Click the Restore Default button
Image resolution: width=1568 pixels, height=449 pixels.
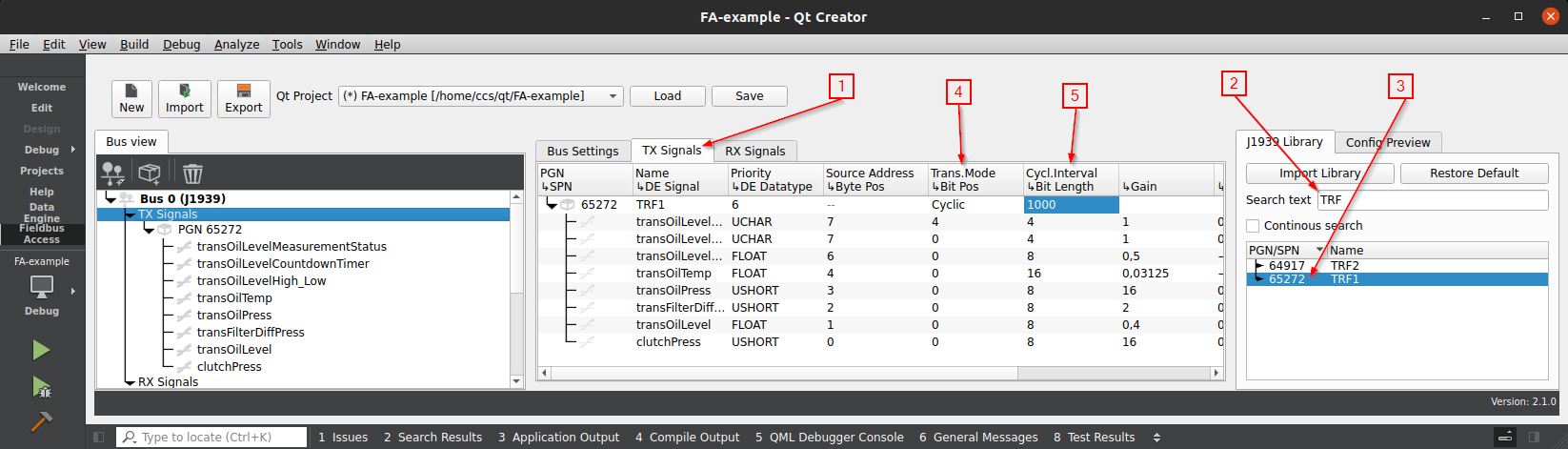pos(1474,173)
